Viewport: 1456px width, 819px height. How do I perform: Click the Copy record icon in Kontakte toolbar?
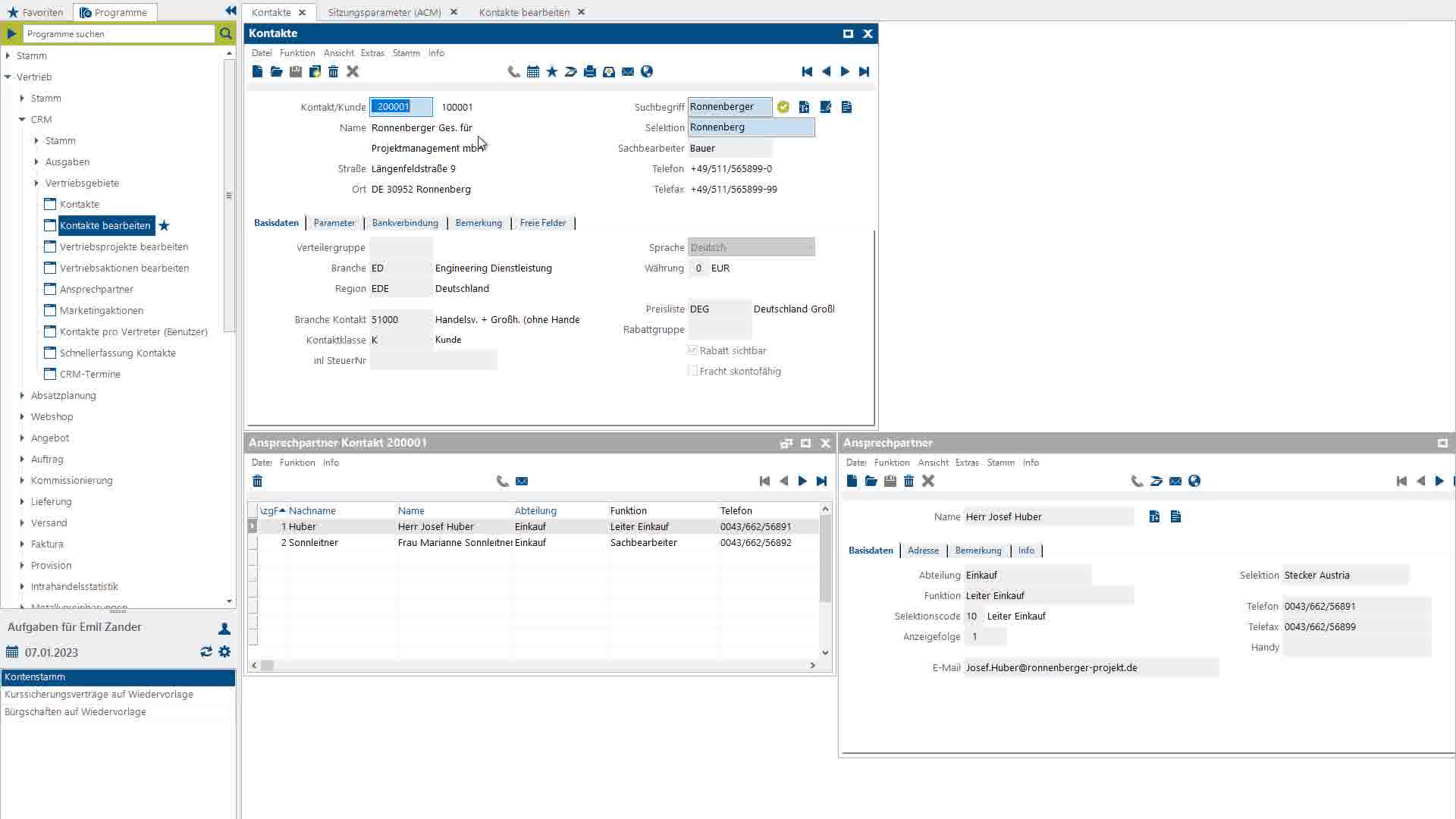[x=315, y=71]
